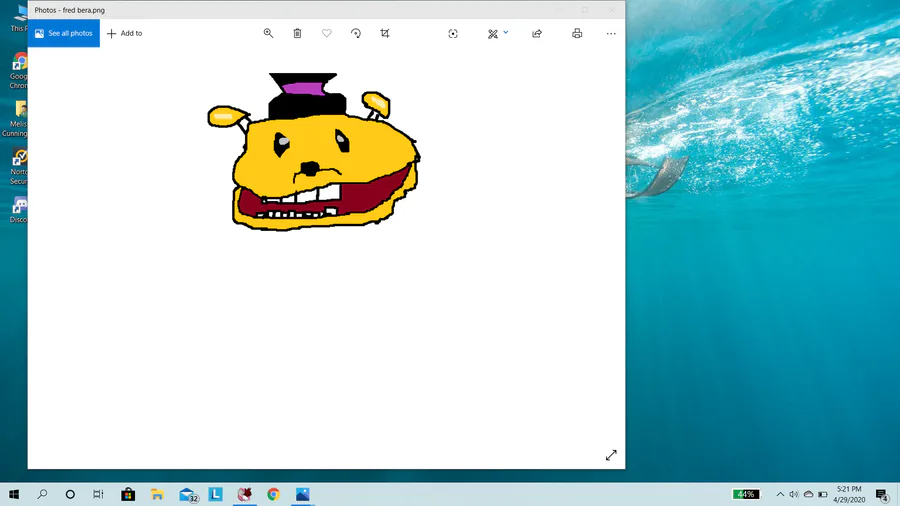Screen dimensions: 900x506
Task: Open OneDrive cloud tray icon
Action: [x=808, y=494]
